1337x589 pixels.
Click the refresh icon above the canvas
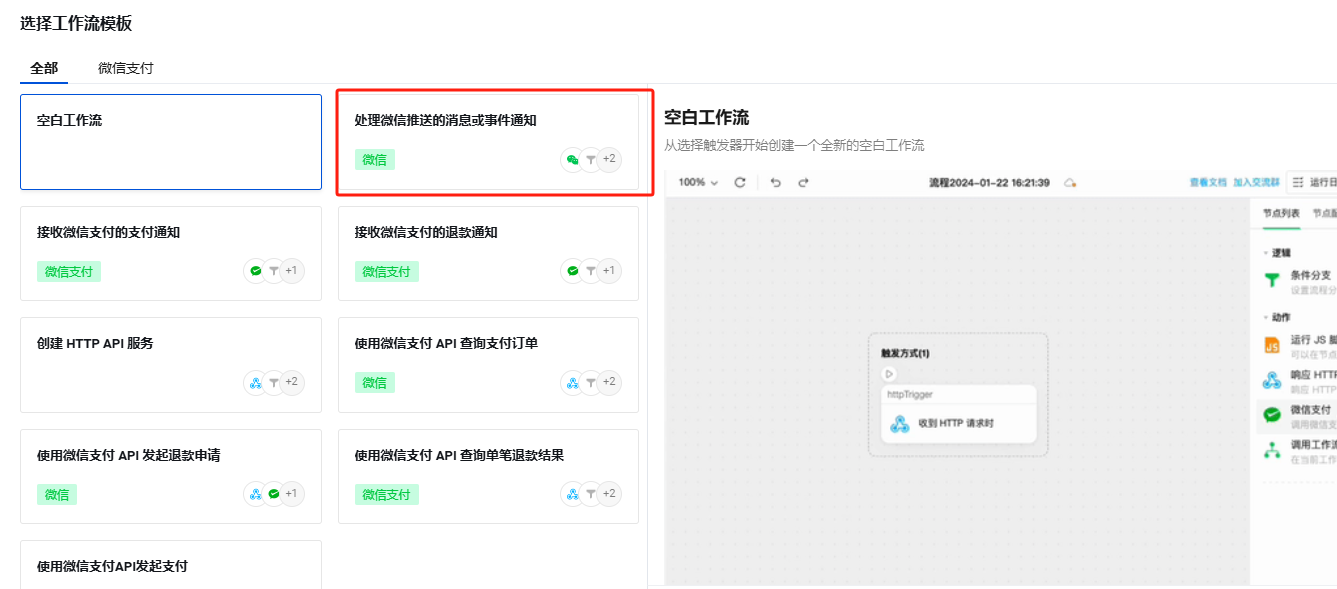pos(738,180)
